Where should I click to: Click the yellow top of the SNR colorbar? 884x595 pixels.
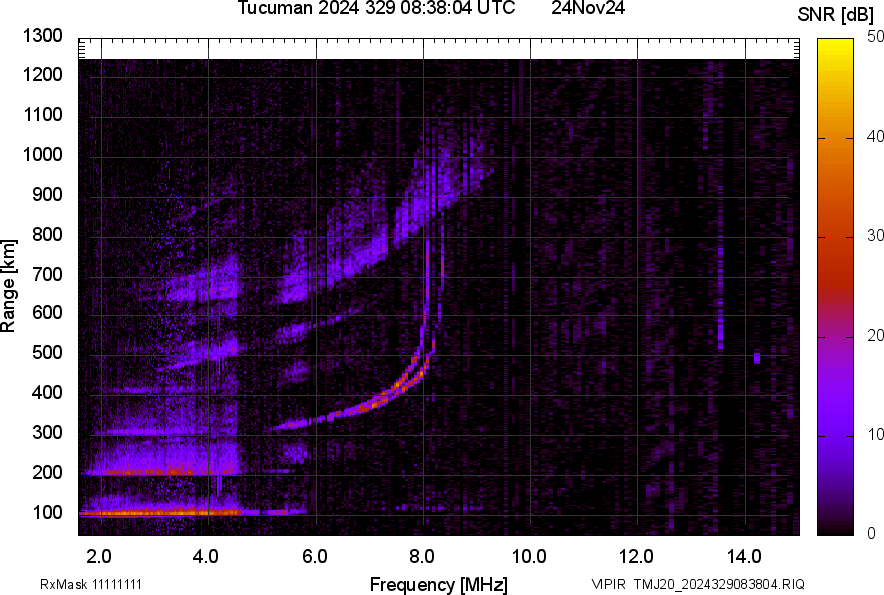[835, 51]
